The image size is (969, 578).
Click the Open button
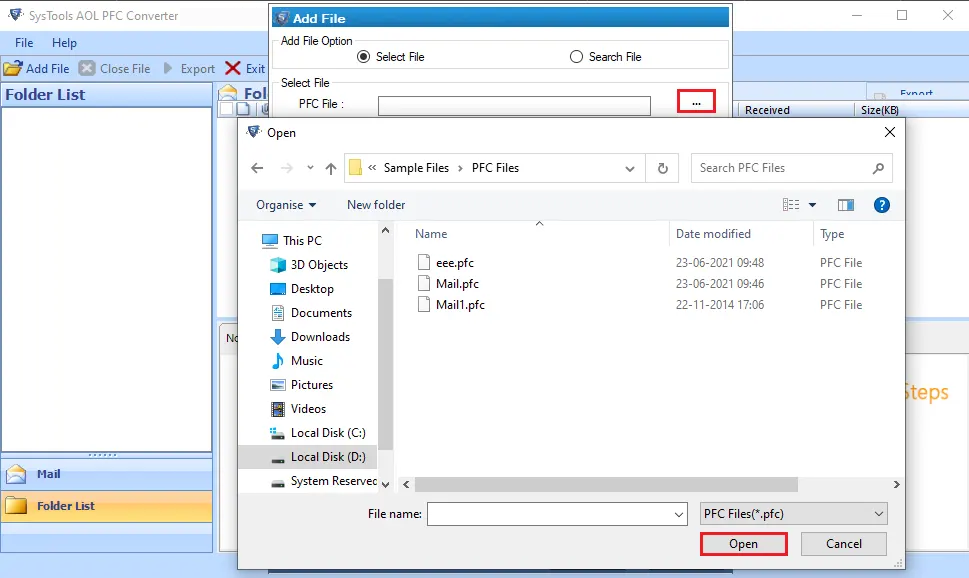click(x=743, y=544)
